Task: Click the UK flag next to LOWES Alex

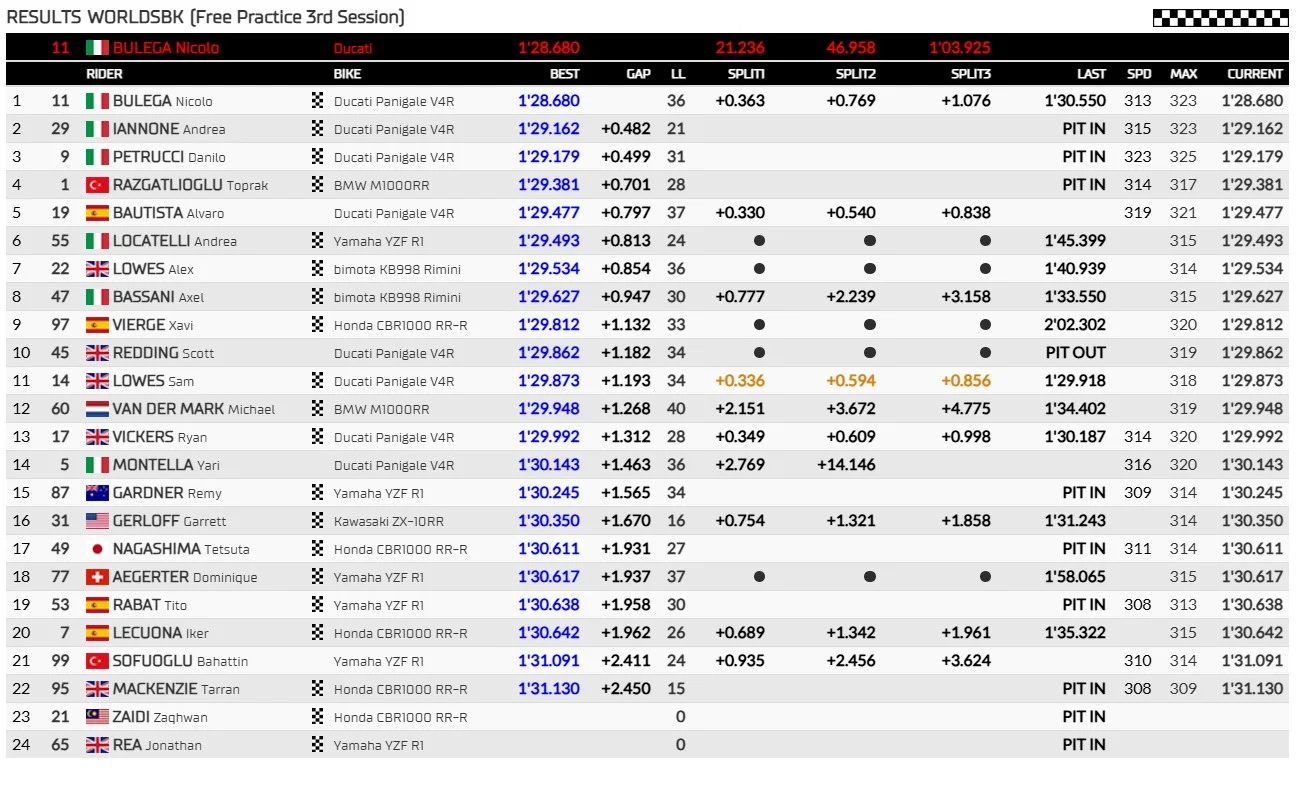Action: (x=97, y=269)
